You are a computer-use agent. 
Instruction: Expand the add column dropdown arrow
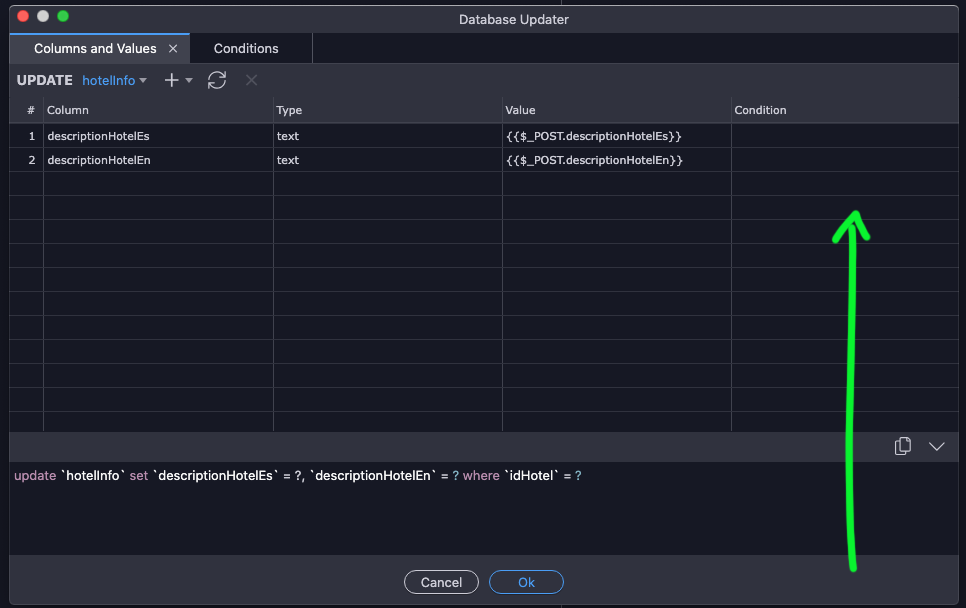(189, 80)
